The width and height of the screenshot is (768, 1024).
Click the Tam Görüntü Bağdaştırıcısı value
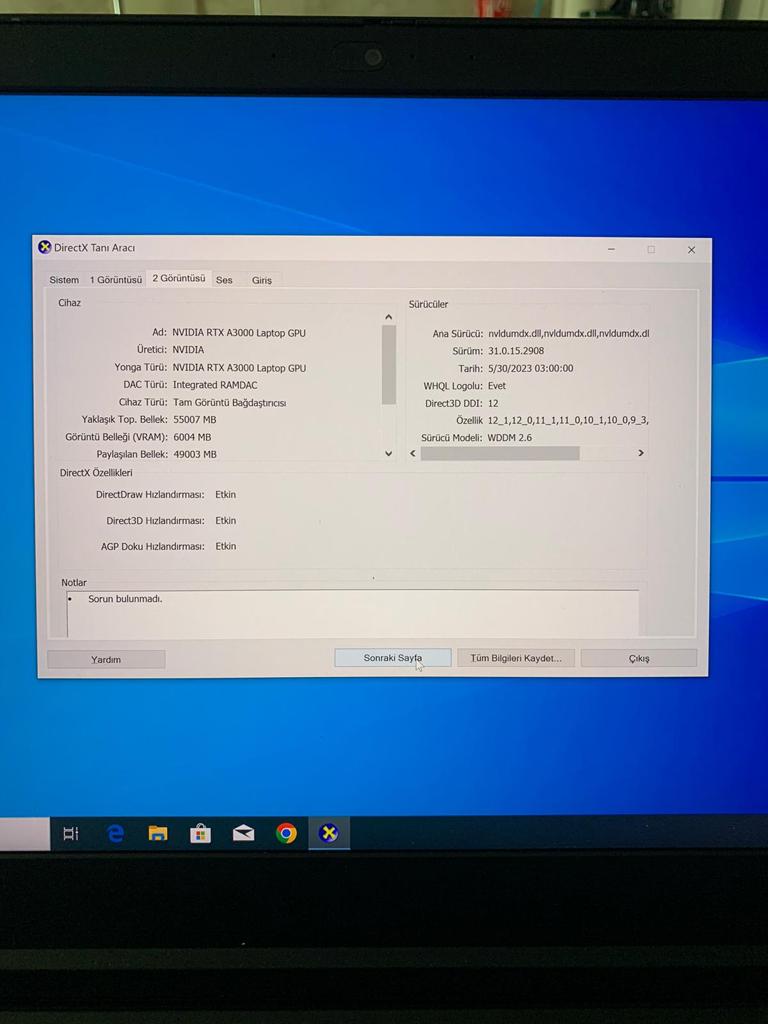pos(229,403)
